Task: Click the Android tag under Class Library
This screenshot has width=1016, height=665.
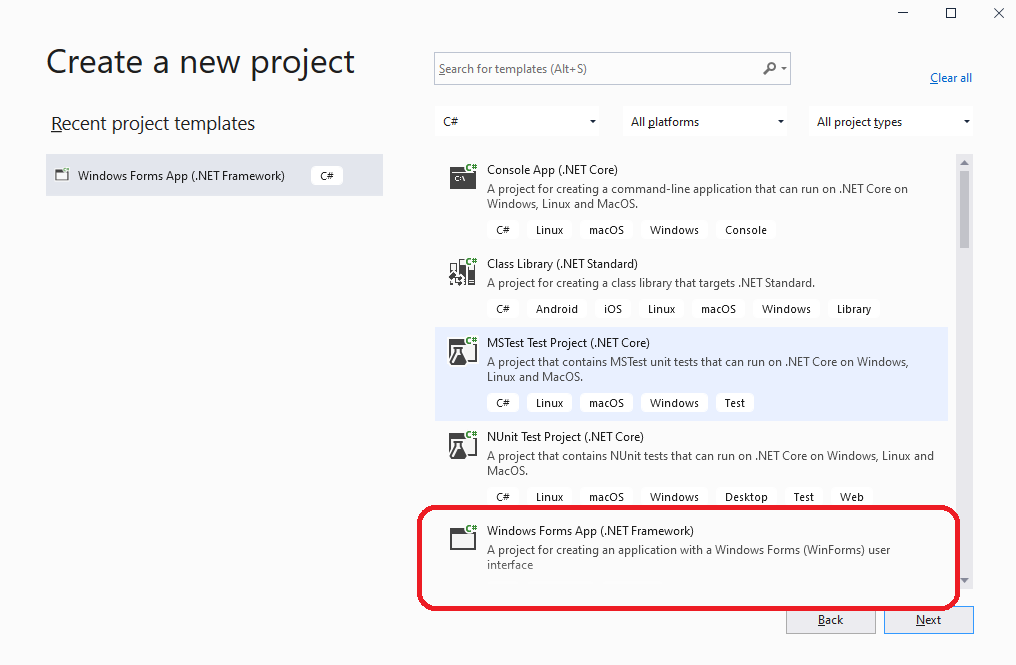Action: click(x=557, y=309)
